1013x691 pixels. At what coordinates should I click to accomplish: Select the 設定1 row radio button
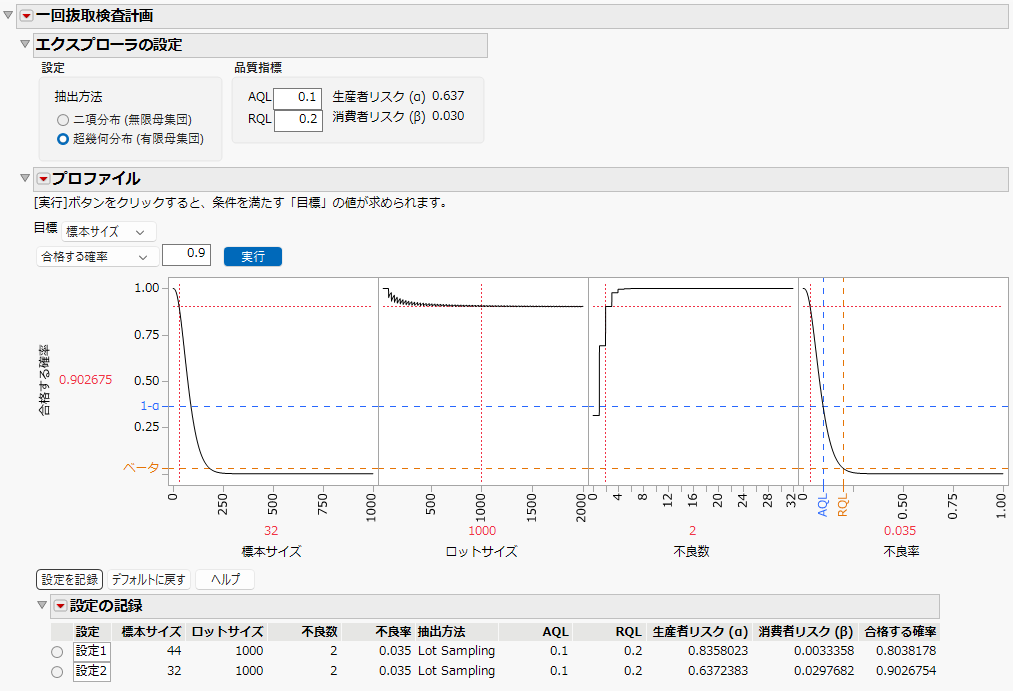(x=57, y=652)
